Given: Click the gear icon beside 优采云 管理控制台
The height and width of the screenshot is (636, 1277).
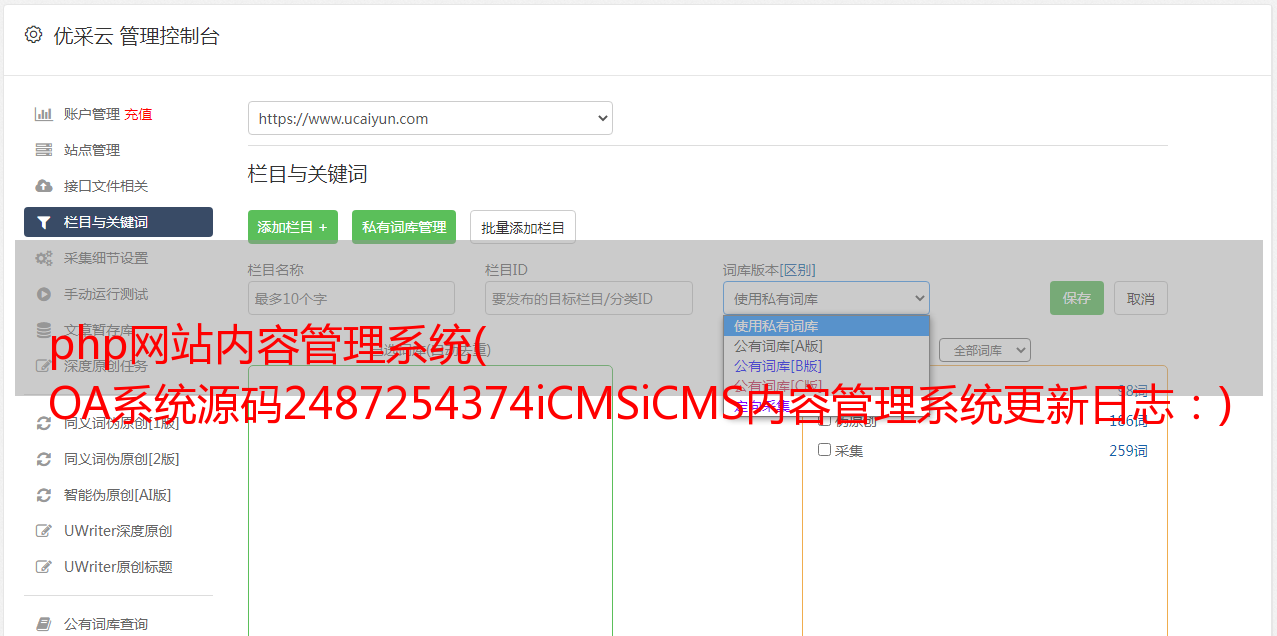Looking at the screenshot, I should coord(33,35).
